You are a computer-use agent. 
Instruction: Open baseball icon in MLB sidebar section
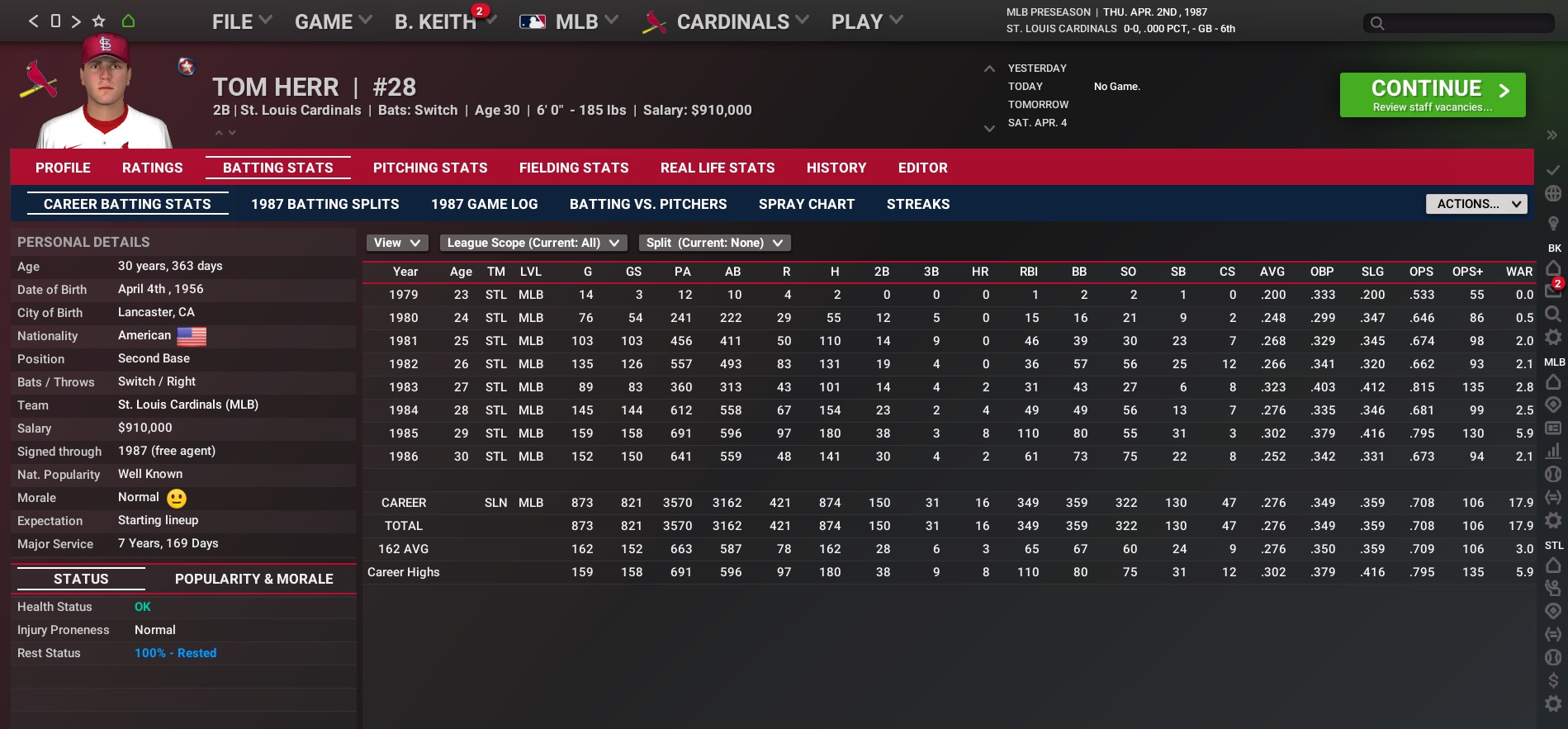click(1552, 474)
